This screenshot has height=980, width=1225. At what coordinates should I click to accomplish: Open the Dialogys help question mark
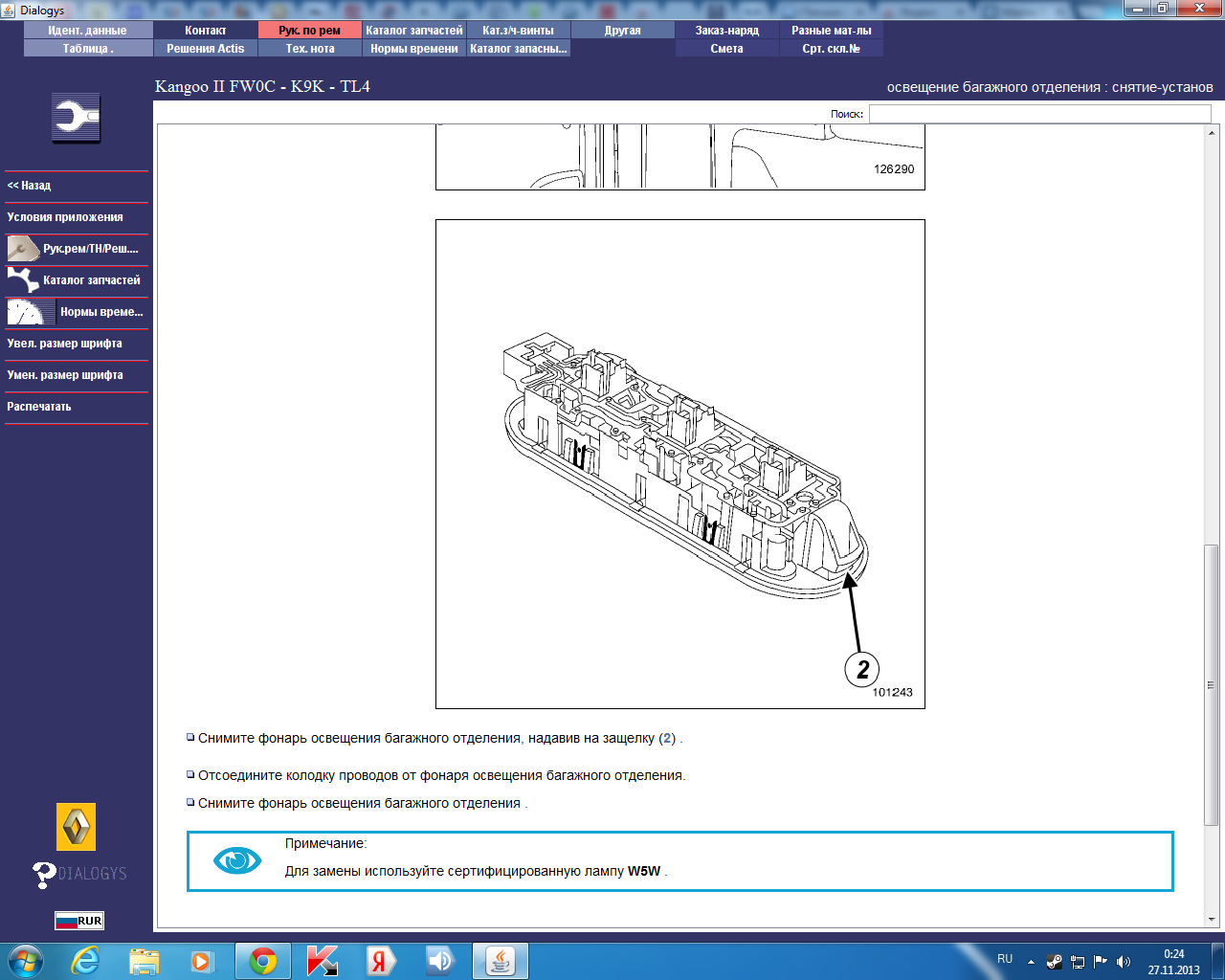pyautogui.click(x=44, y=874)
